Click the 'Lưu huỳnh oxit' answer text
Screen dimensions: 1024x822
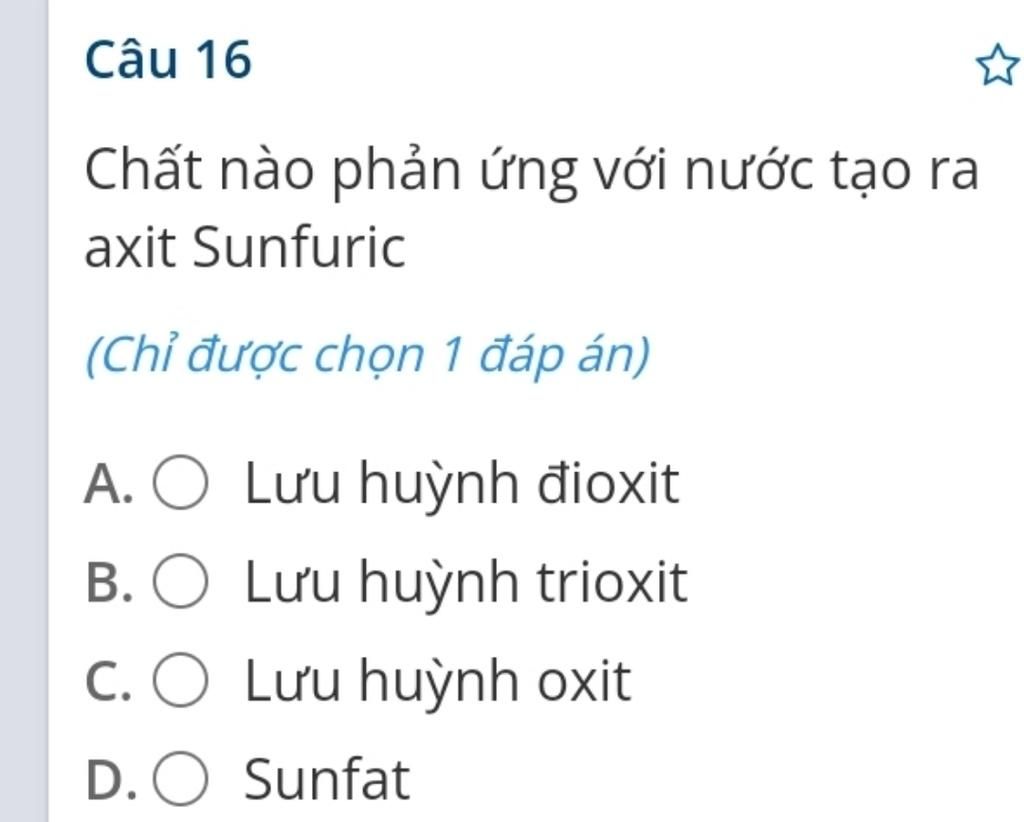click(438, 681)
